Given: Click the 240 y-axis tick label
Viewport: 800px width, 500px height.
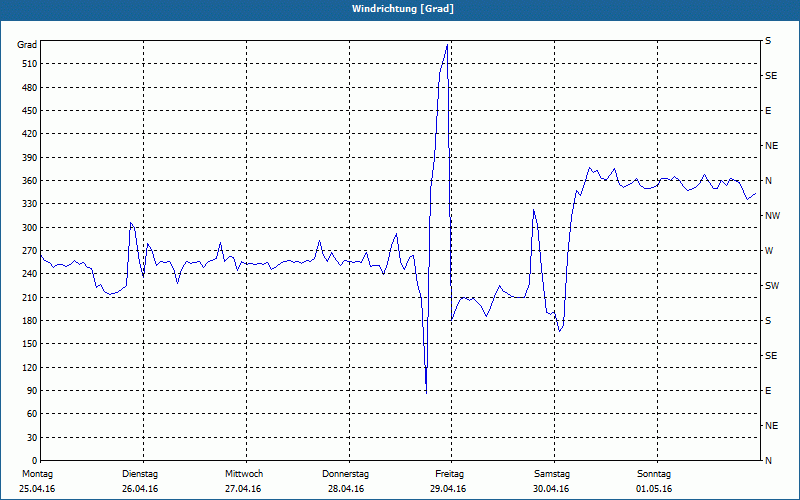Looking at the screenshot, I should pyautogui.click(x=29, y=274).
